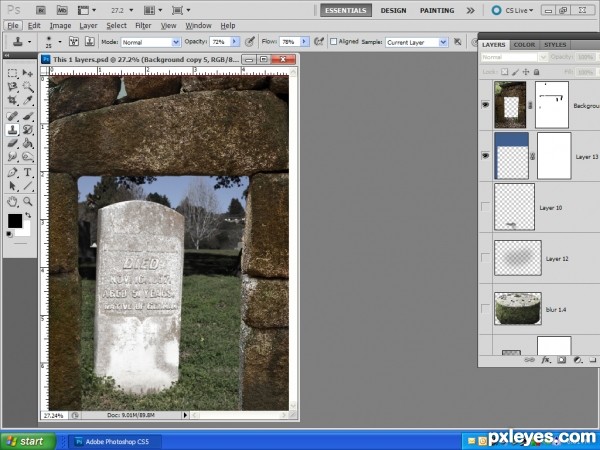The width and height of the screenshot is (600, 450).
Task: Hide Layer 13 visibility eye
Action: click(485, 156)
